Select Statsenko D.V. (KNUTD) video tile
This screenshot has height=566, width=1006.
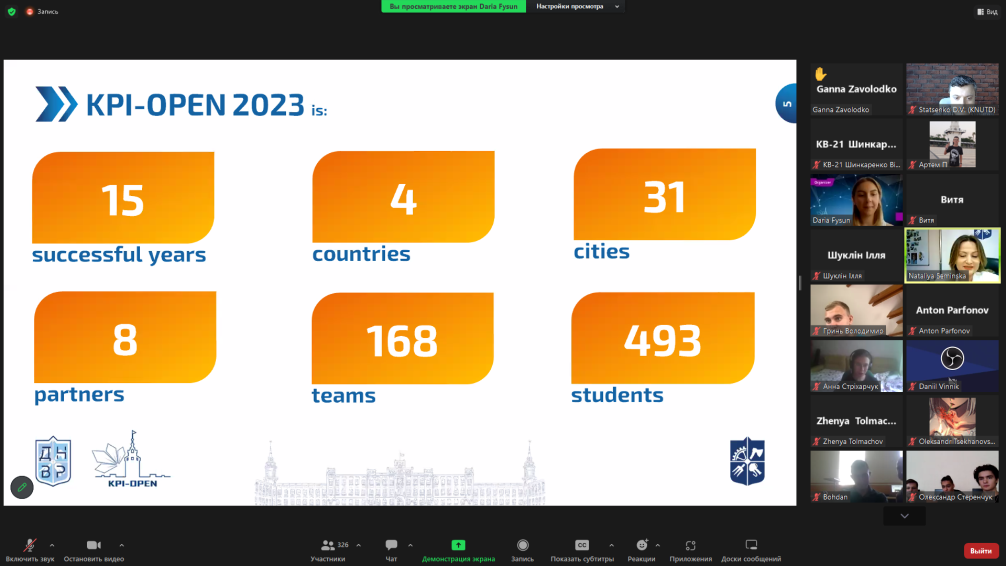[x=952, y=89]
